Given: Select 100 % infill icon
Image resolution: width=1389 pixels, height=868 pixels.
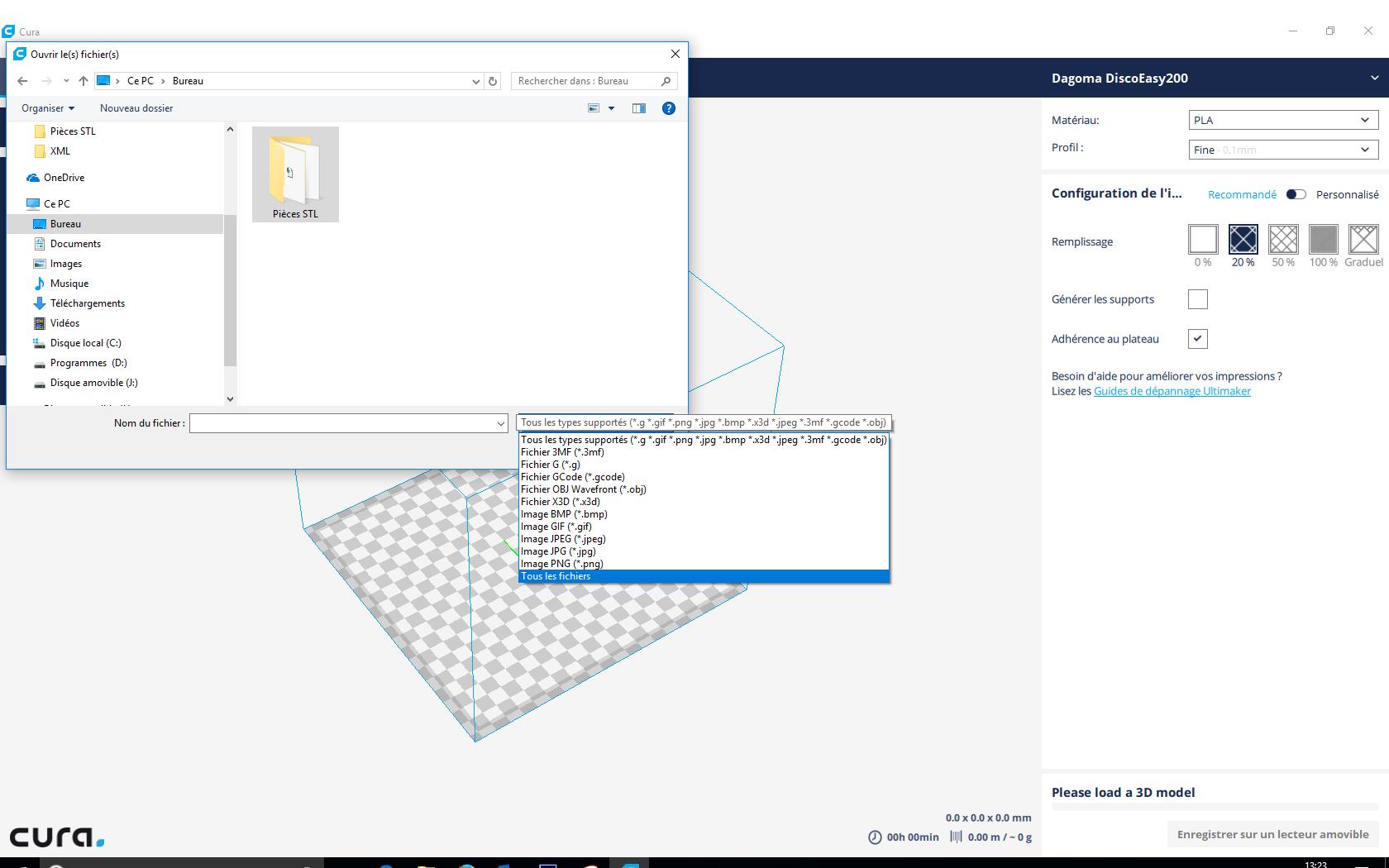Looking at the screenshot, I should [x=1323, y=239].
